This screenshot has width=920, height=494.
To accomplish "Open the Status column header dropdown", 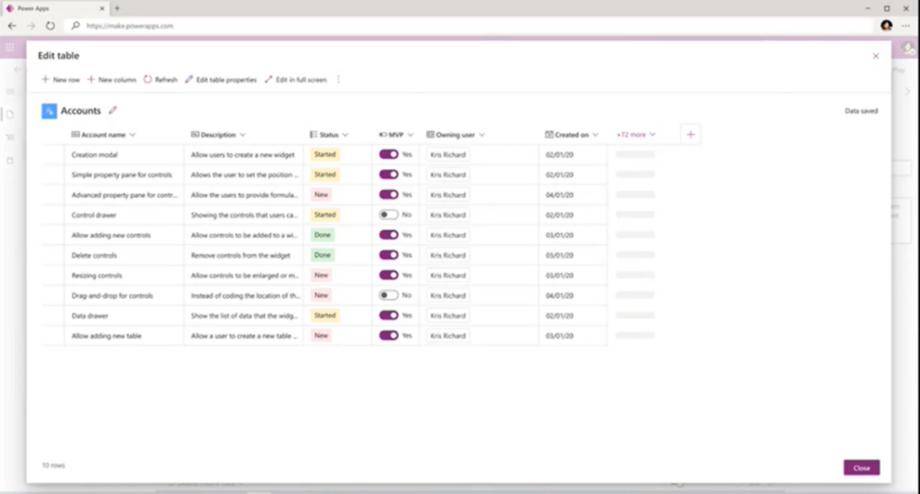I will 345,134.
